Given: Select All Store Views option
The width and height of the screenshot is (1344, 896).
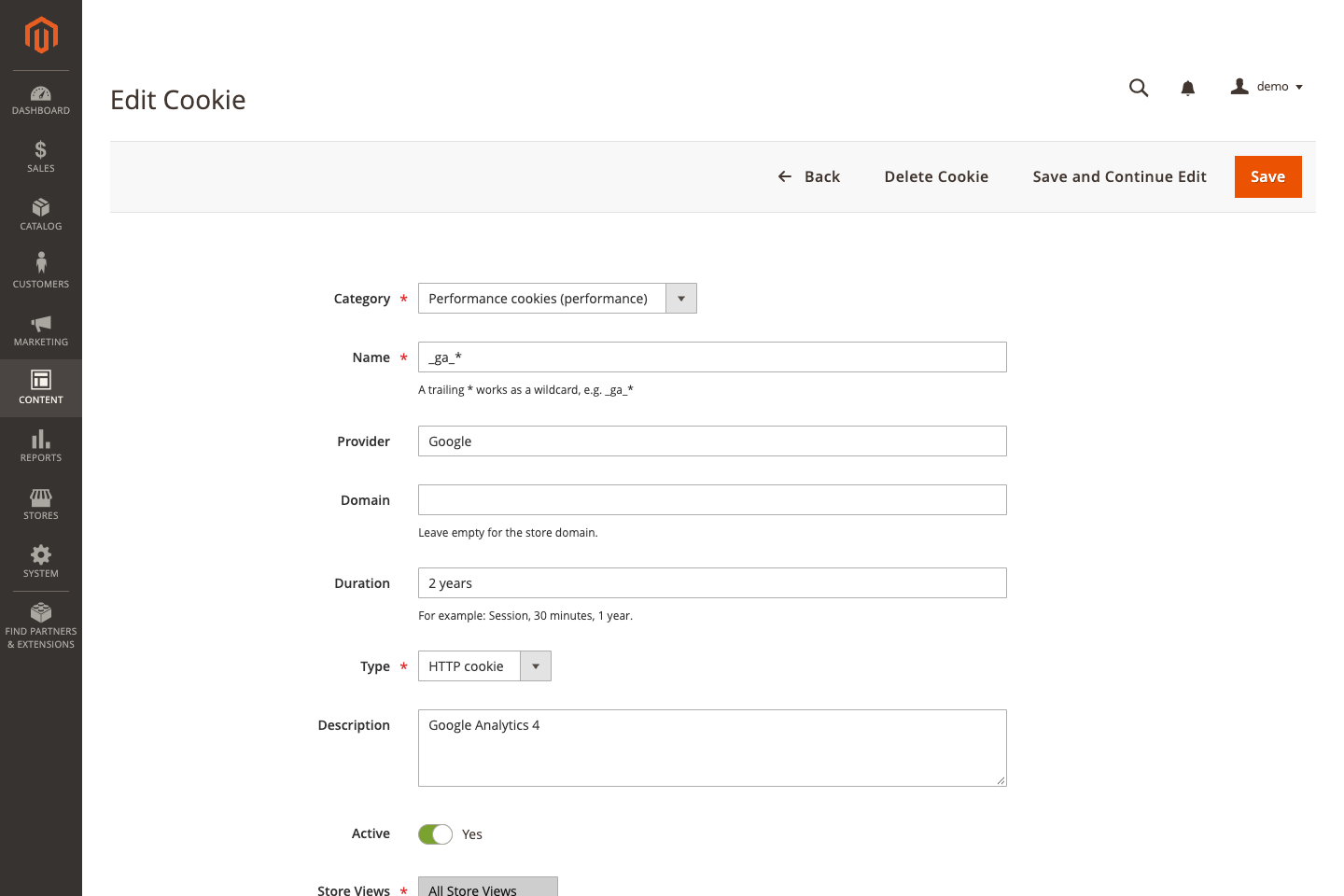Looking at the screenshot, I should [x=488, y=889].
